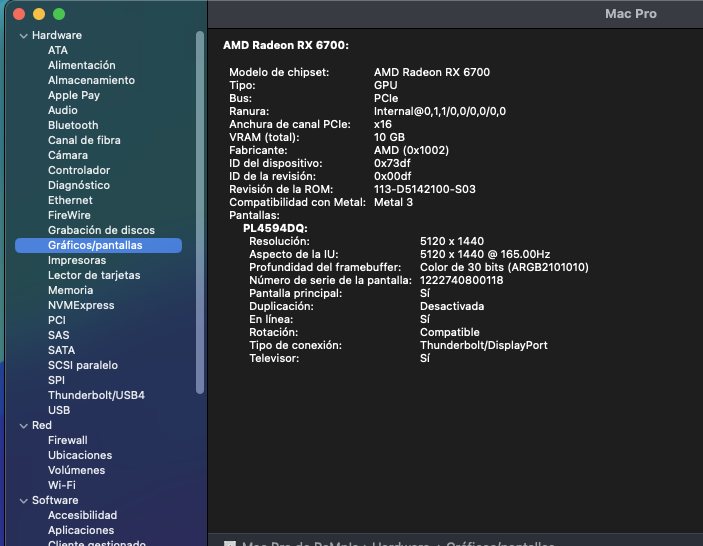Collapse the Hardware section chevron

24,36
